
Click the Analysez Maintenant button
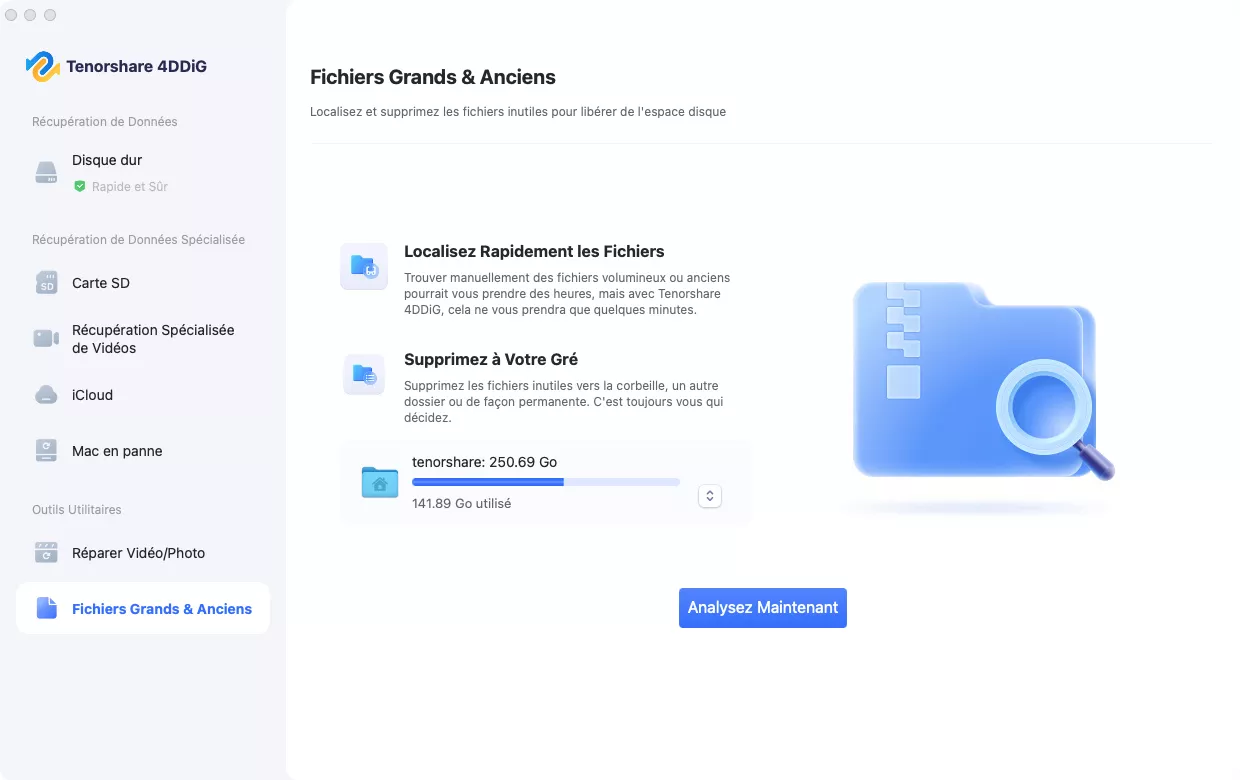763,608
